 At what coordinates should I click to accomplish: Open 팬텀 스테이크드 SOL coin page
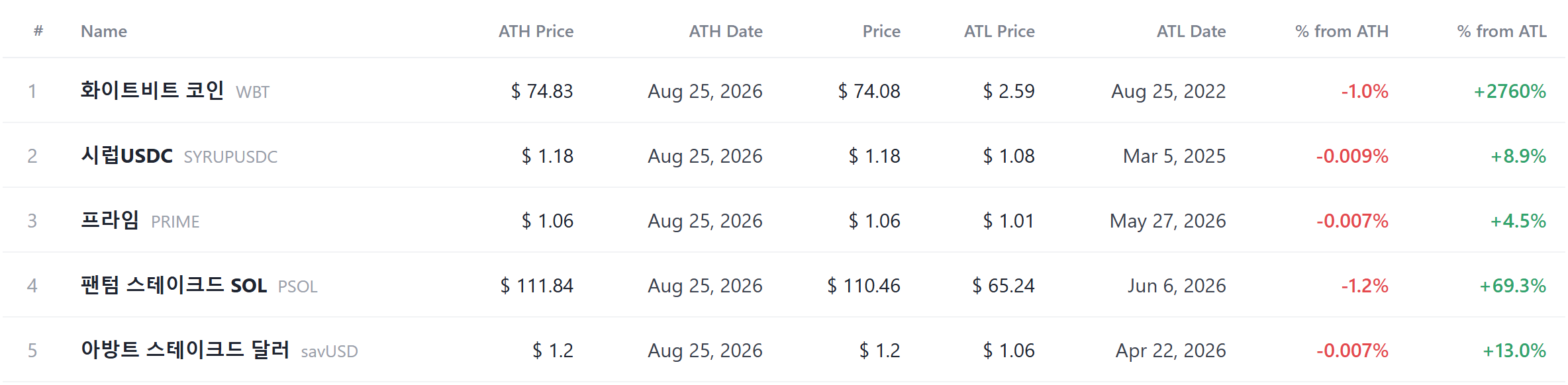click(173, 285)
